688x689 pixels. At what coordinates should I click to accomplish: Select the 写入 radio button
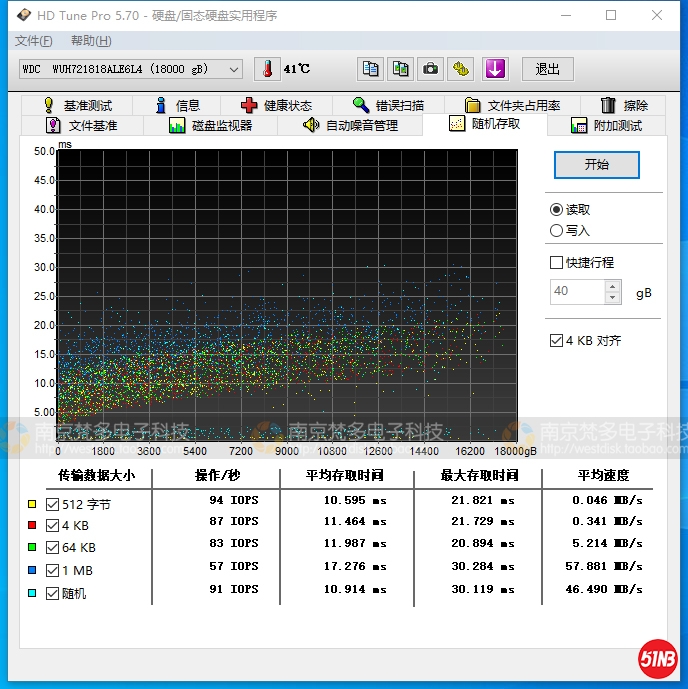[557, 230]
